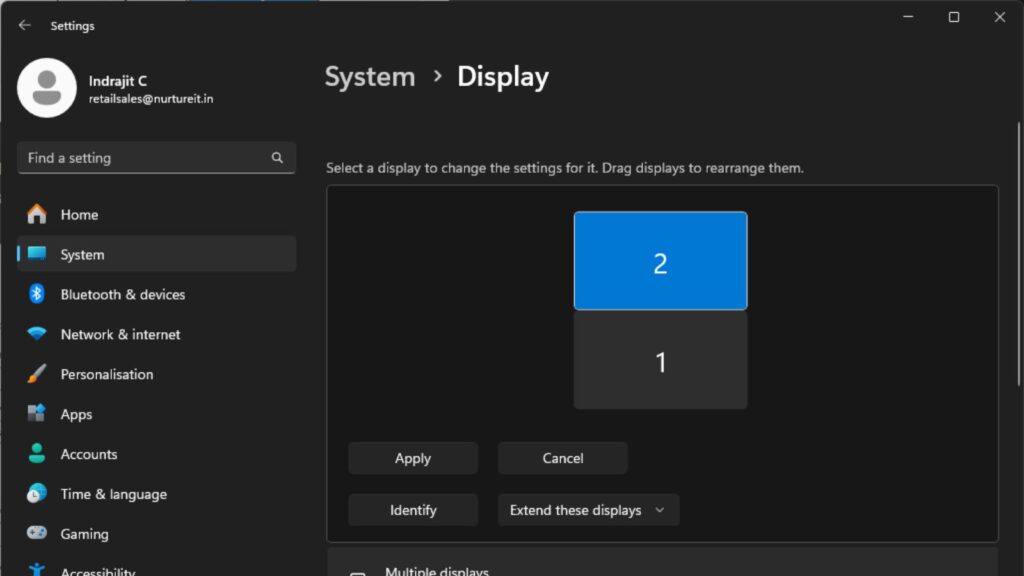The image size is (1024, 576).
Task: Click the search magnifier icon
Action: 277,158
